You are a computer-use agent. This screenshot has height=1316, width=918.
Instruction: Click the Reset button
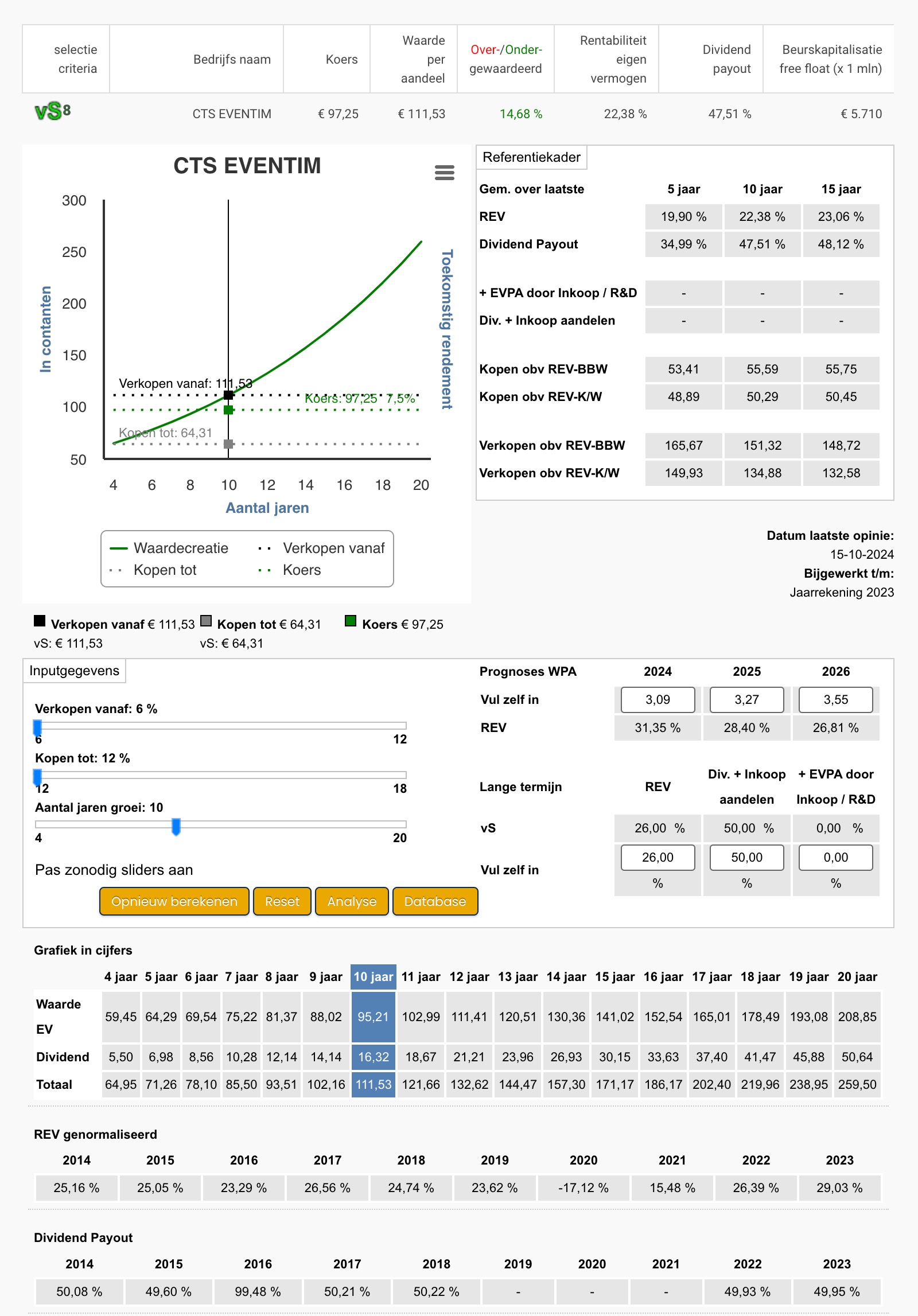point(282,901)
